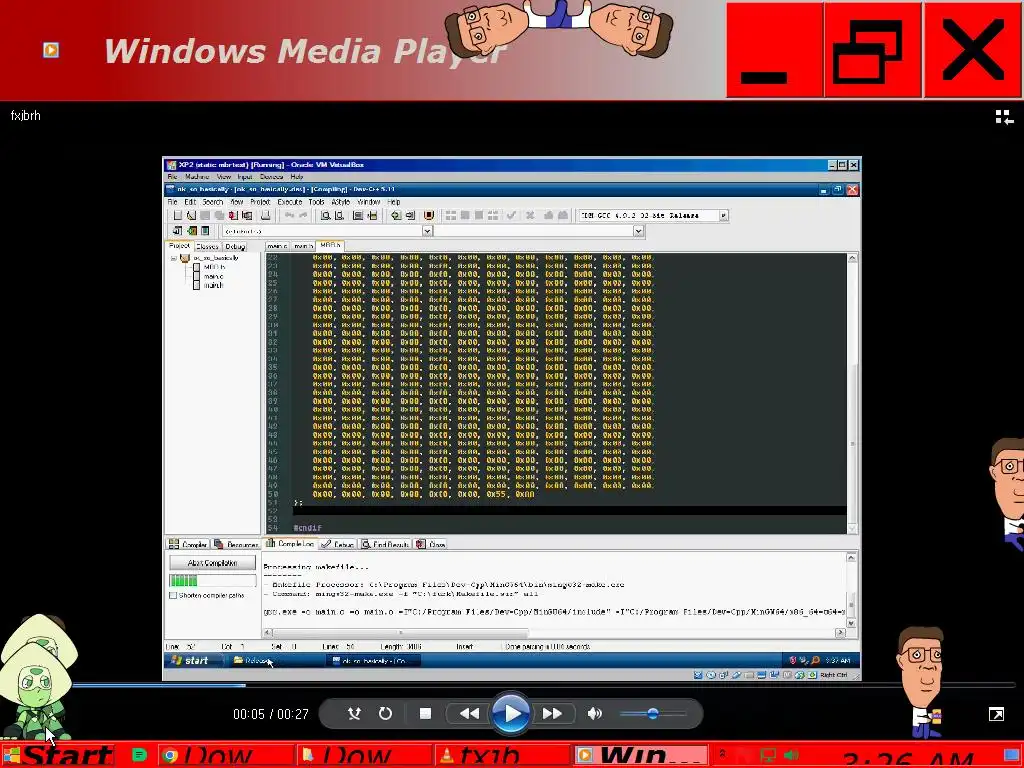The image size is (1024, 768).
Task: Switch to the MBR.h editor tab
Action: (x=330, y=245)
